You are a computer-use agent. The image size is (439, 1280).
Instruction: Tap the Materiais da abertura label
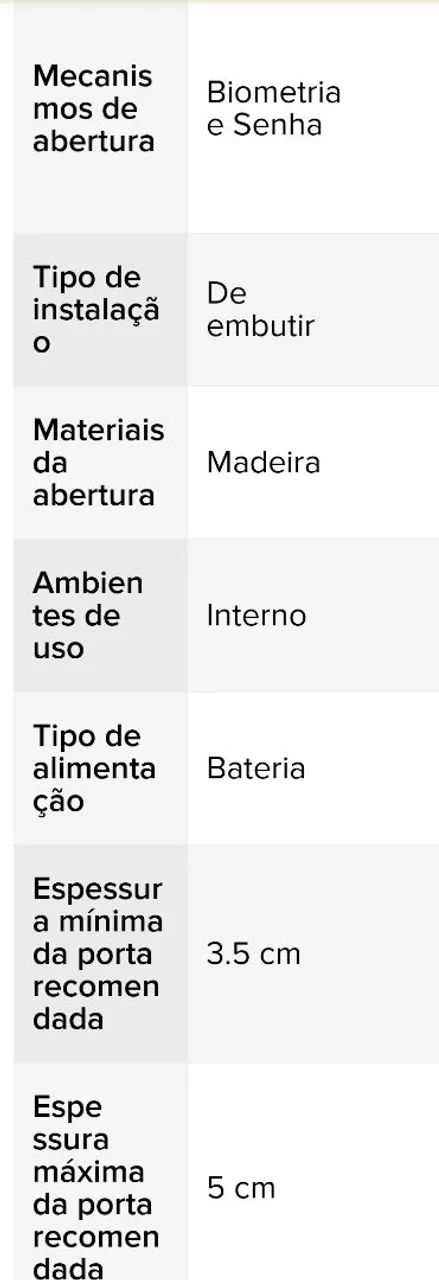(x=100, y=463)
